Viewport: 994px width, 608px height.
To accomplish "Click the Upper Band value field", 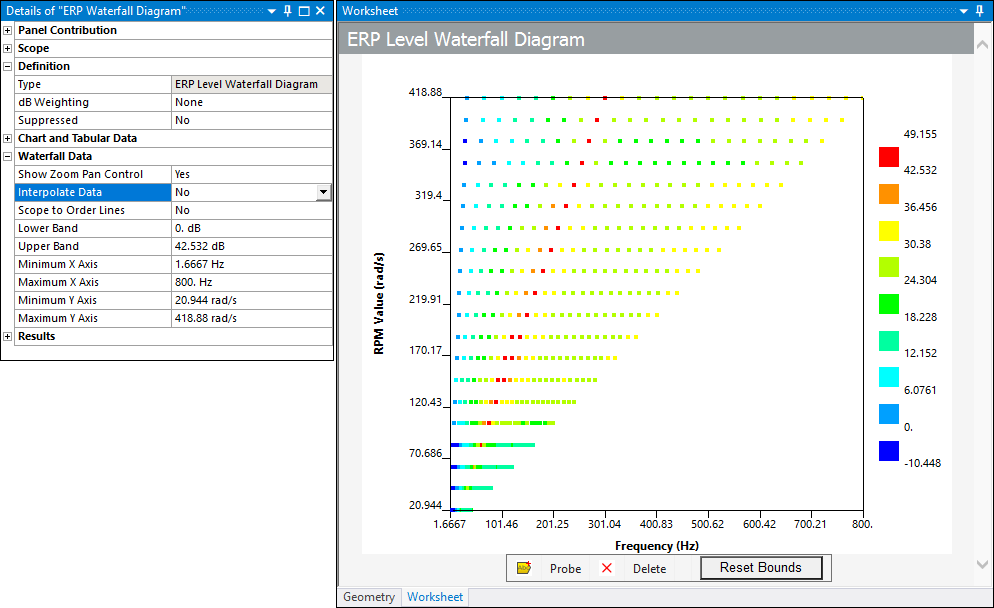I will [x=251, y=246].
